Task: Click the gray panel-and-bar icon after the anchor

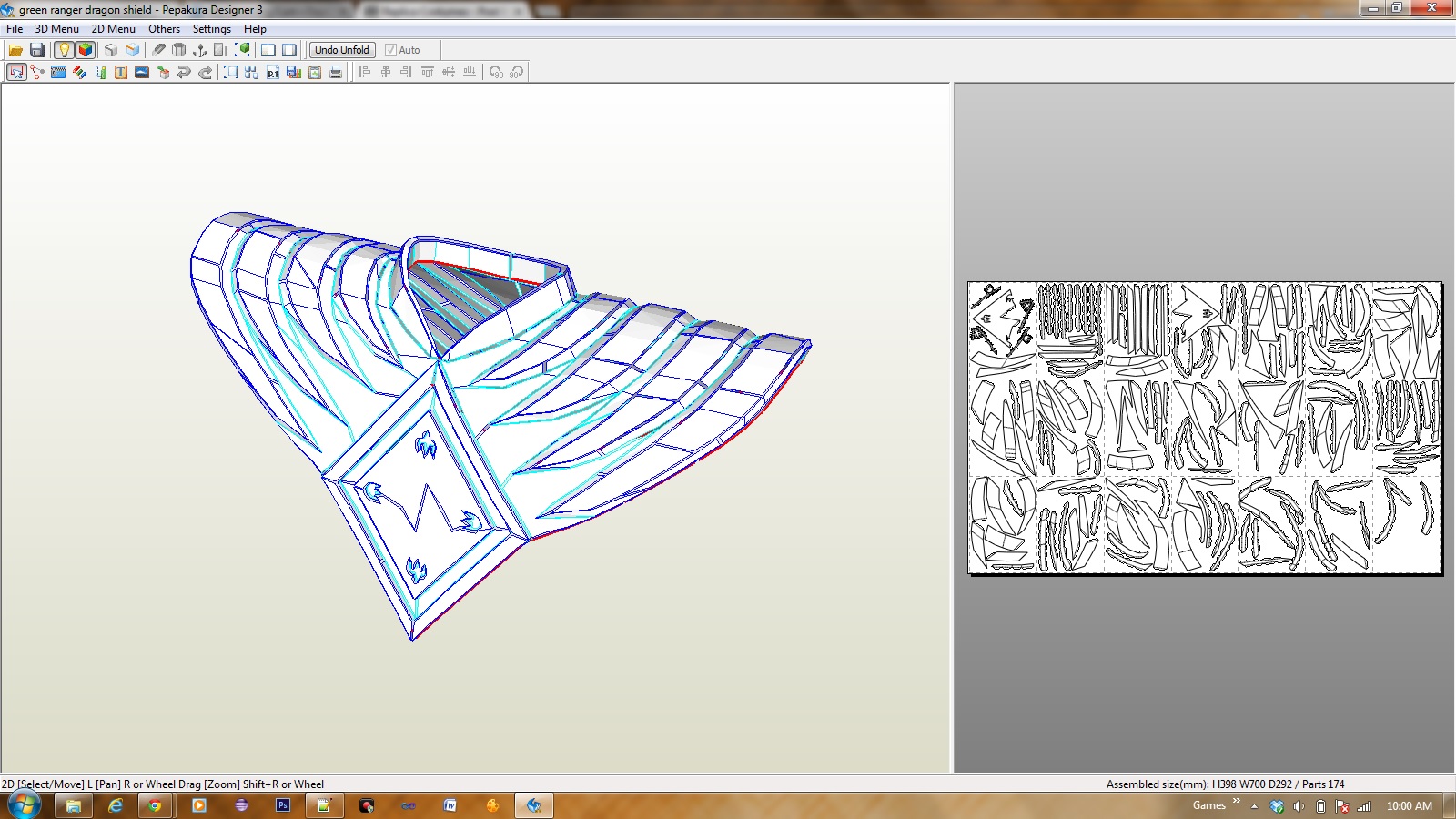Action: point(221,50)
